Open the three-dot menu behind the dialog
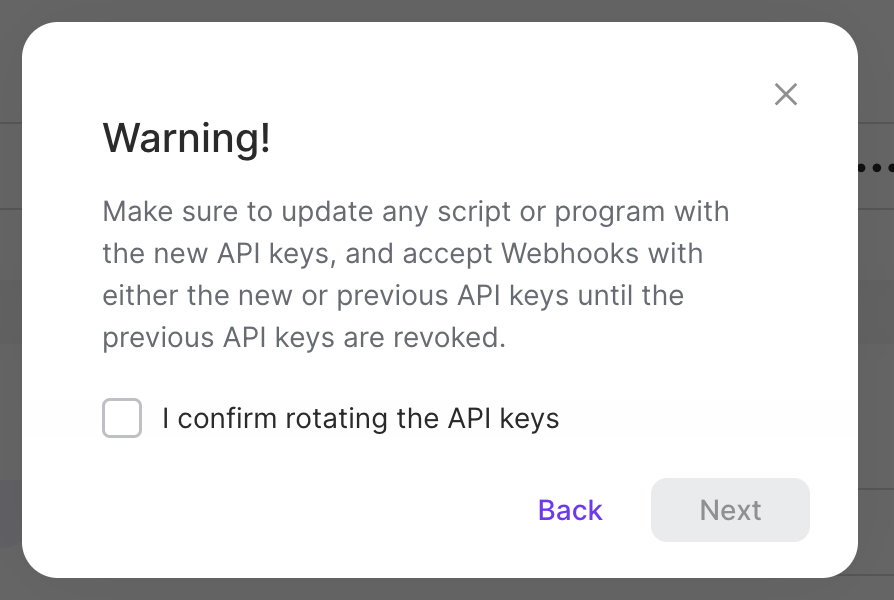This screenshot has height=600, width=894. 877,168
